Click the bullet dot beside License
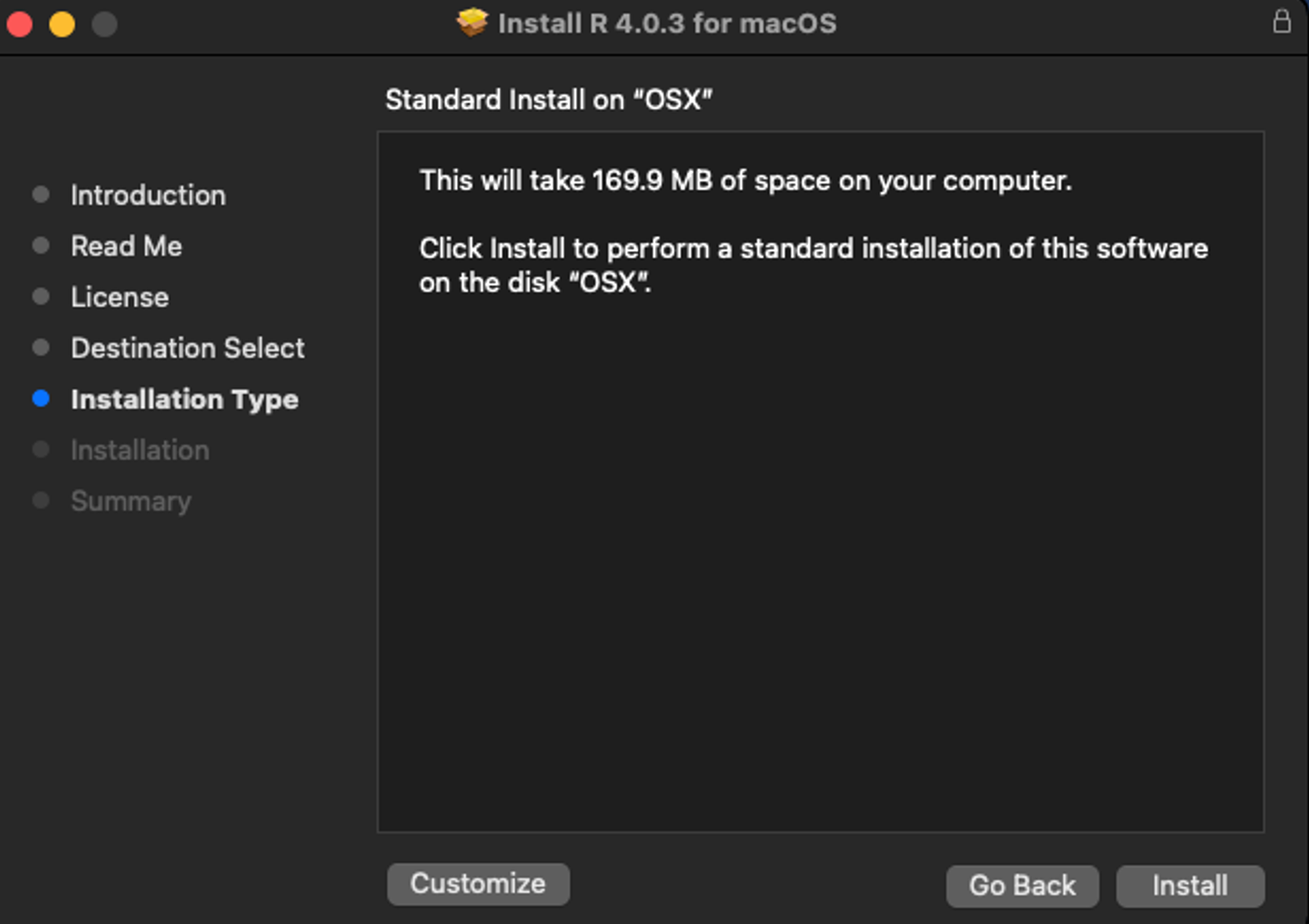 (42, 295)
